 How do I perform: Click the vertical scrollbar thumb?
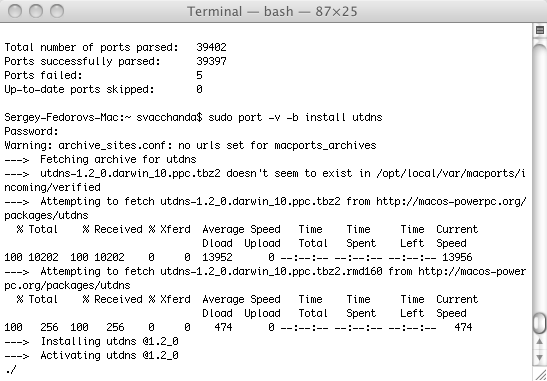(x=540, y=324)
